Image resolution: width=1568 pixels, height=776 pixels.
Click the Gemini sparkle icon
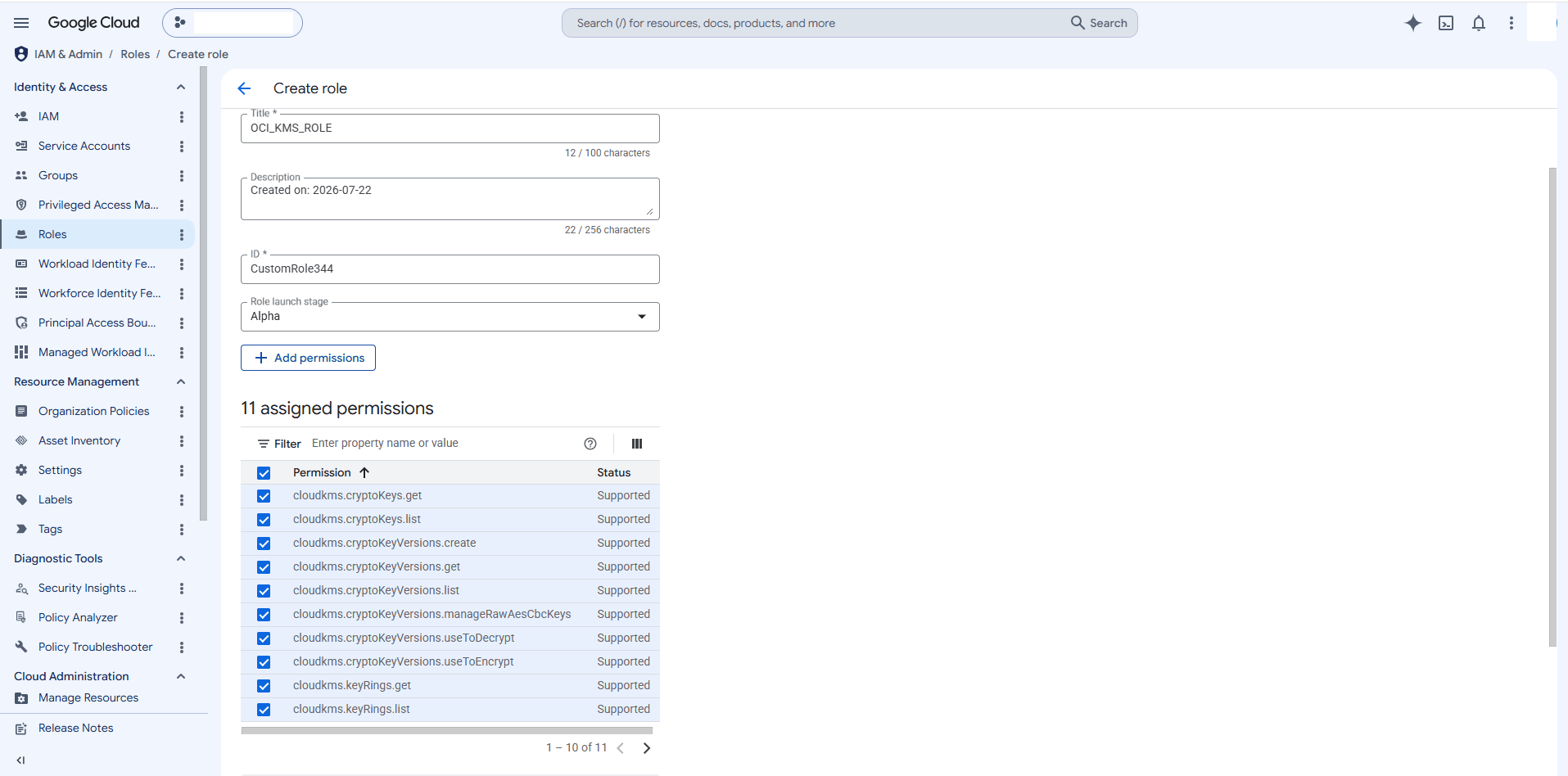click(1413, 23)
